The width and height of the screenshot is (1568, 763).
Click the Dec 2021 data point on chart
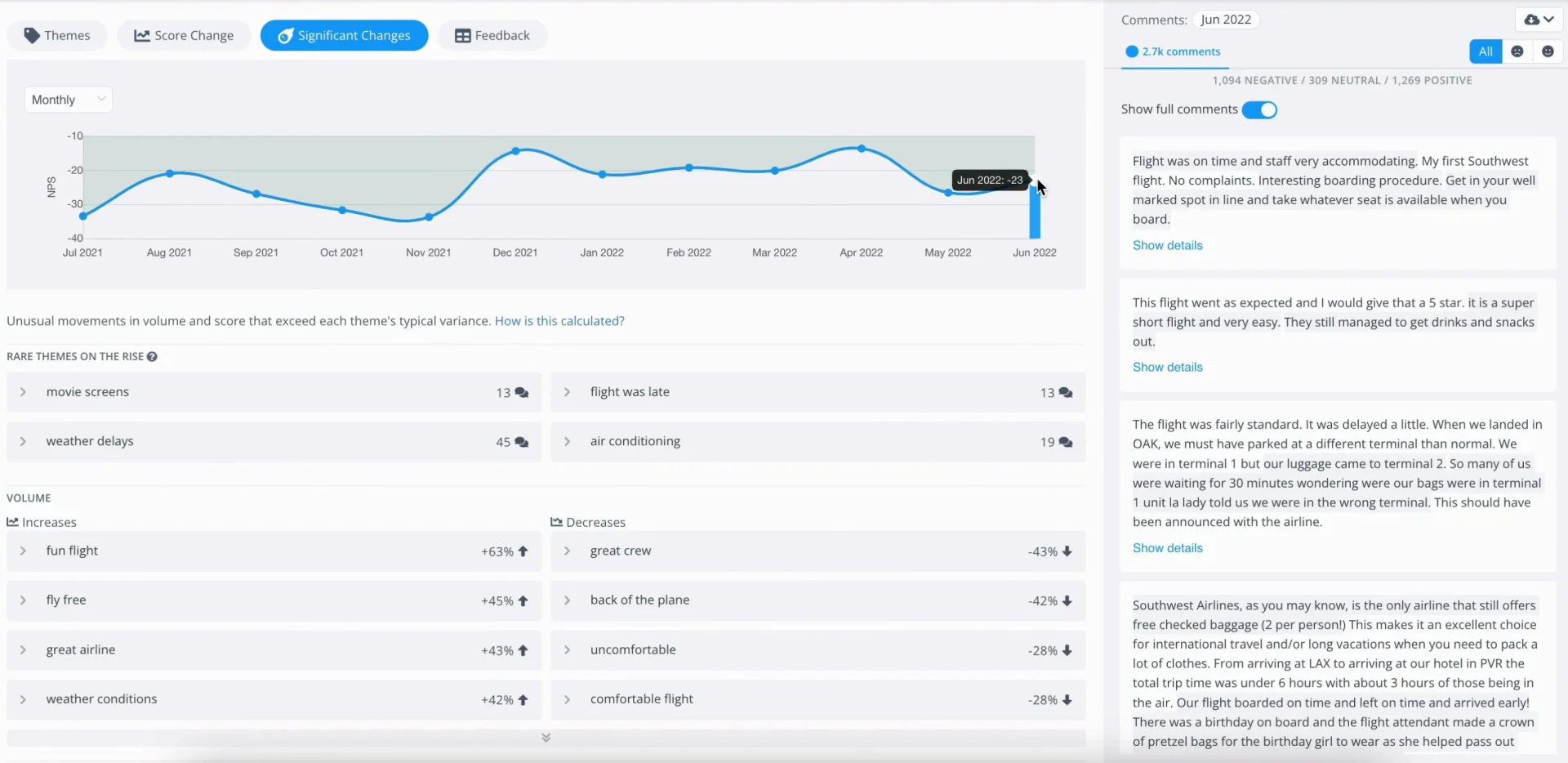point(515,151)
